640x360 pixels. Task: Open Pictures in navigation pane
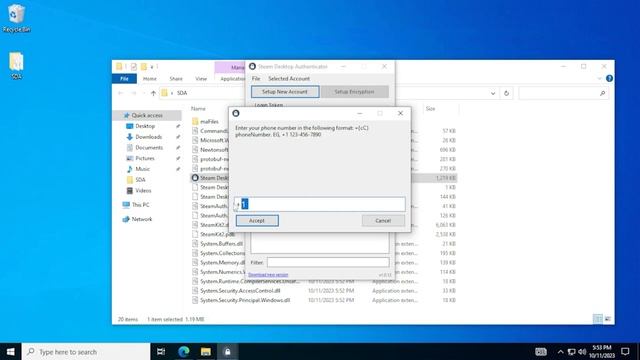(145, 158)
